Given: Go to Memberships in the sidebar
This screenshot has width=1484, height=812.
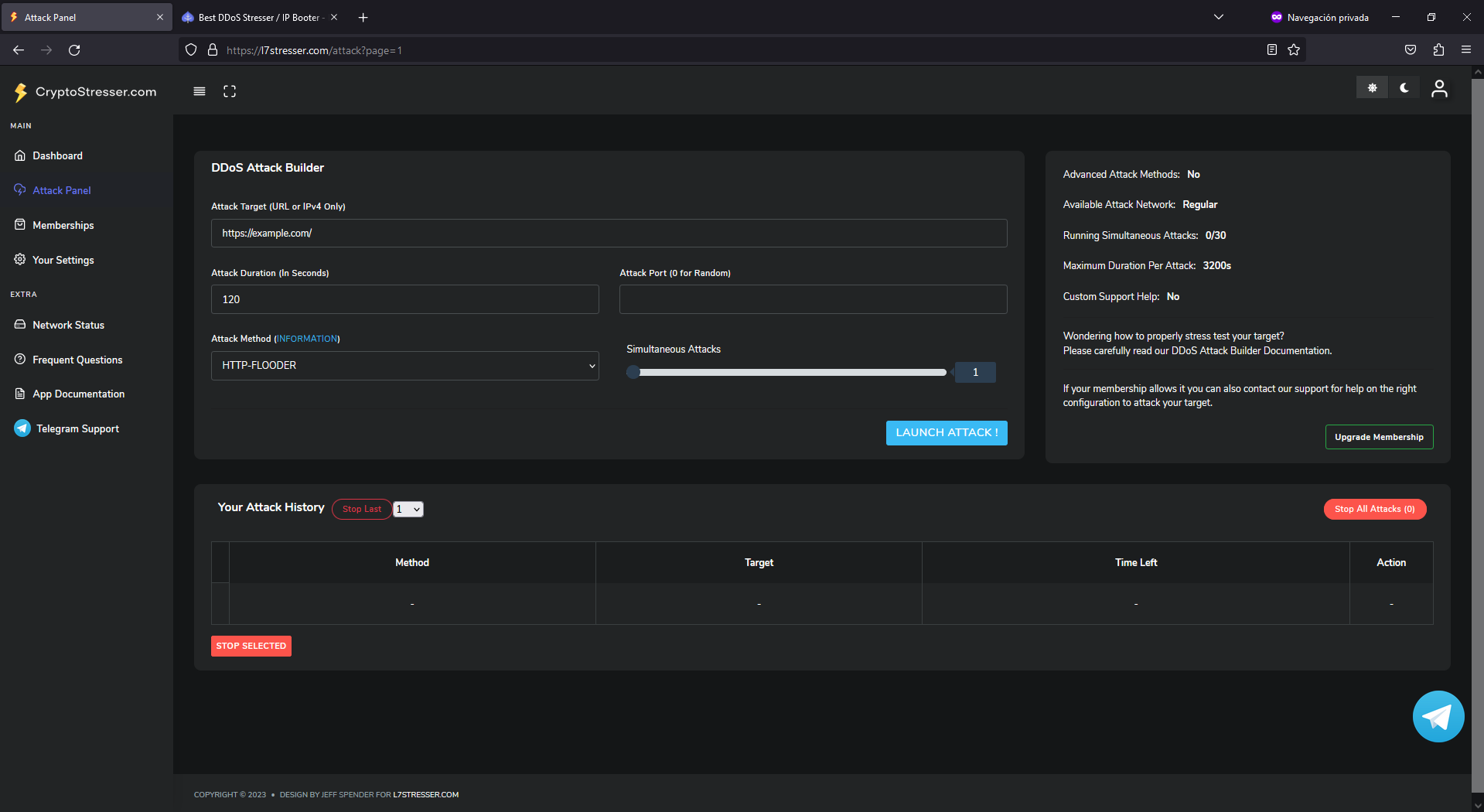Looking at the screenshot, I should point(63,225).
